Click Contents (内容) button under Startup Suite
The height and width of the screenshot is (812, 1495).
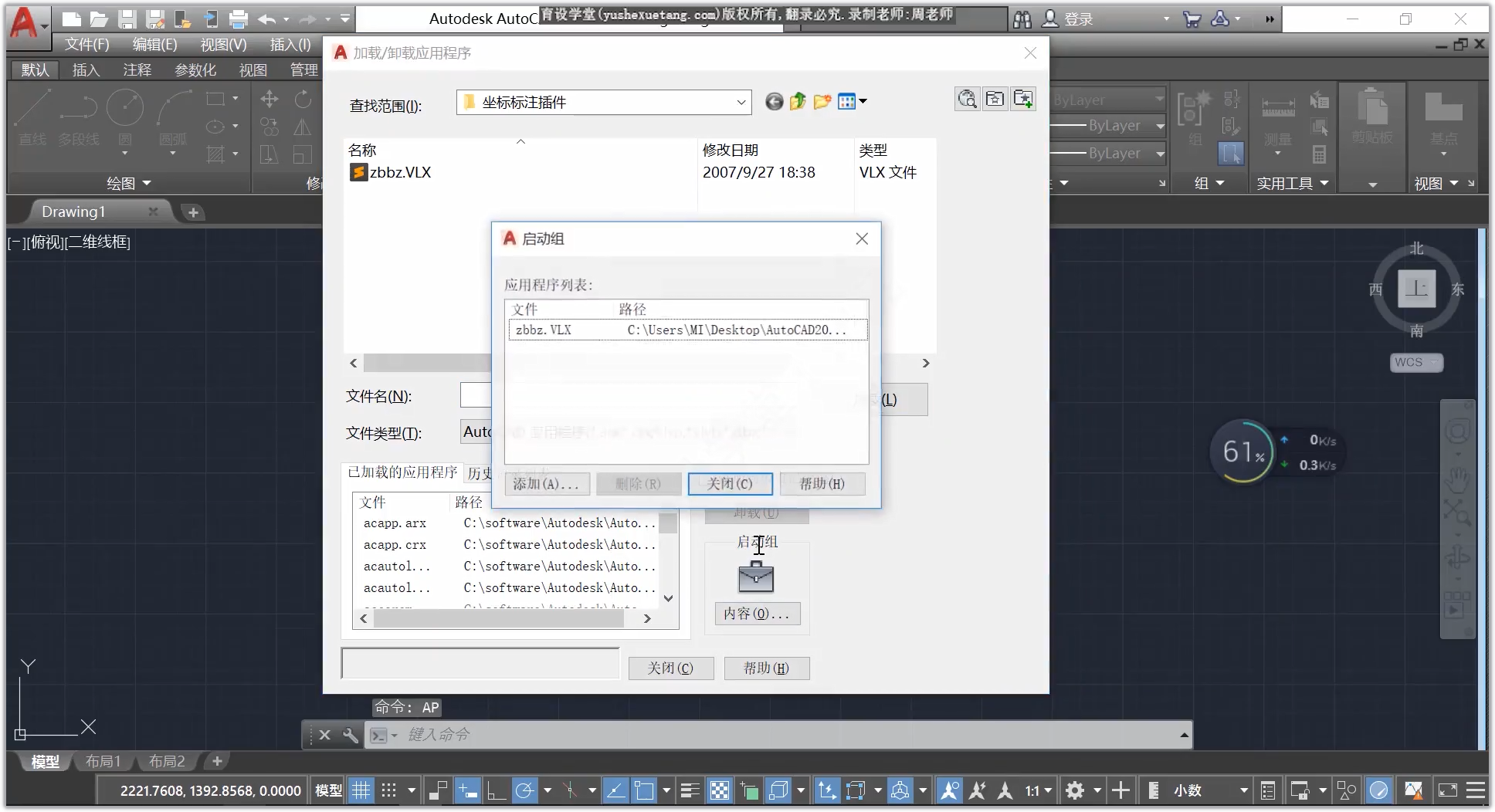point(757,614)
